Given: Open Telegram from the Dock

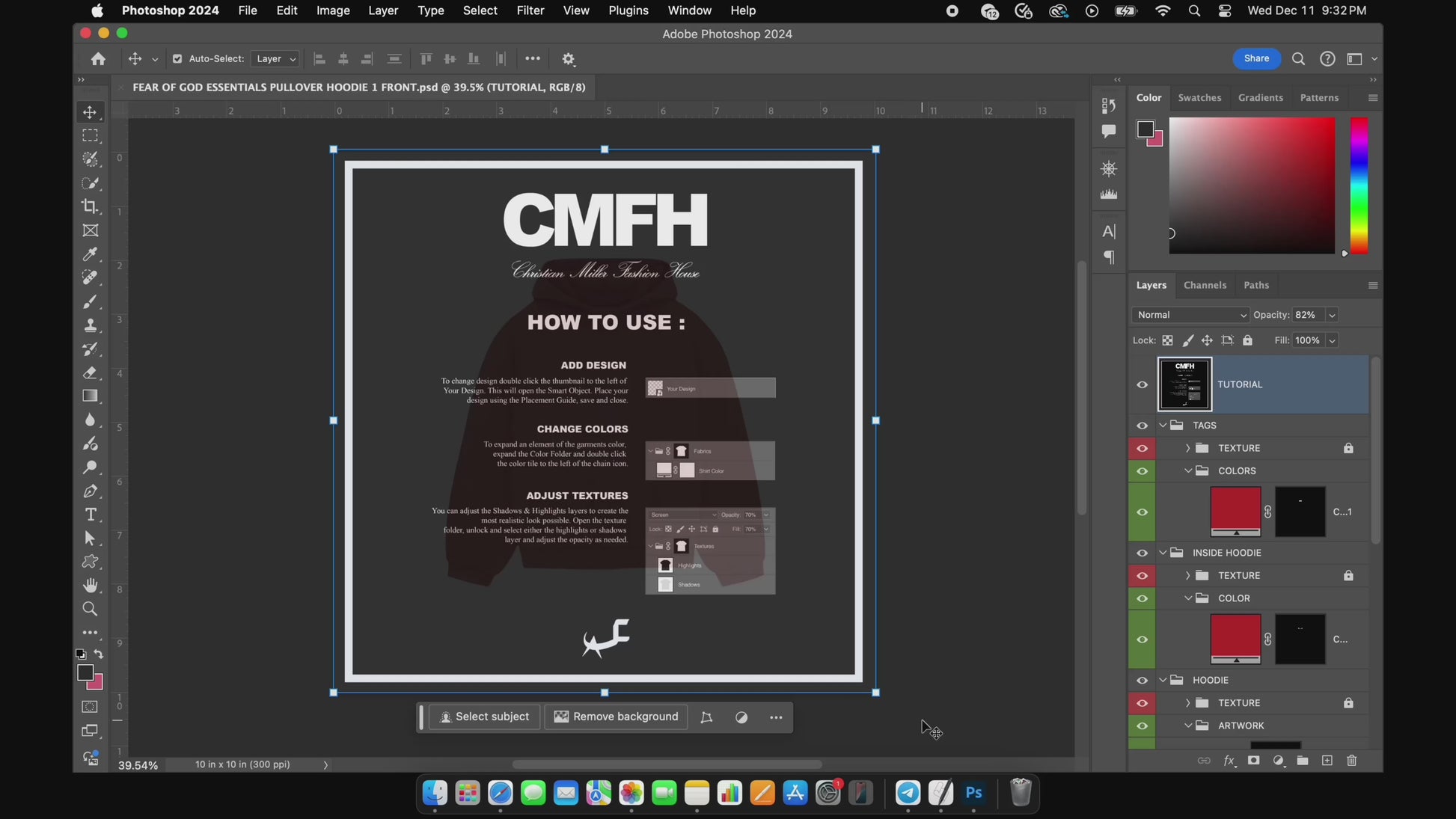Looking at the screenshot, I should point(908,793).
